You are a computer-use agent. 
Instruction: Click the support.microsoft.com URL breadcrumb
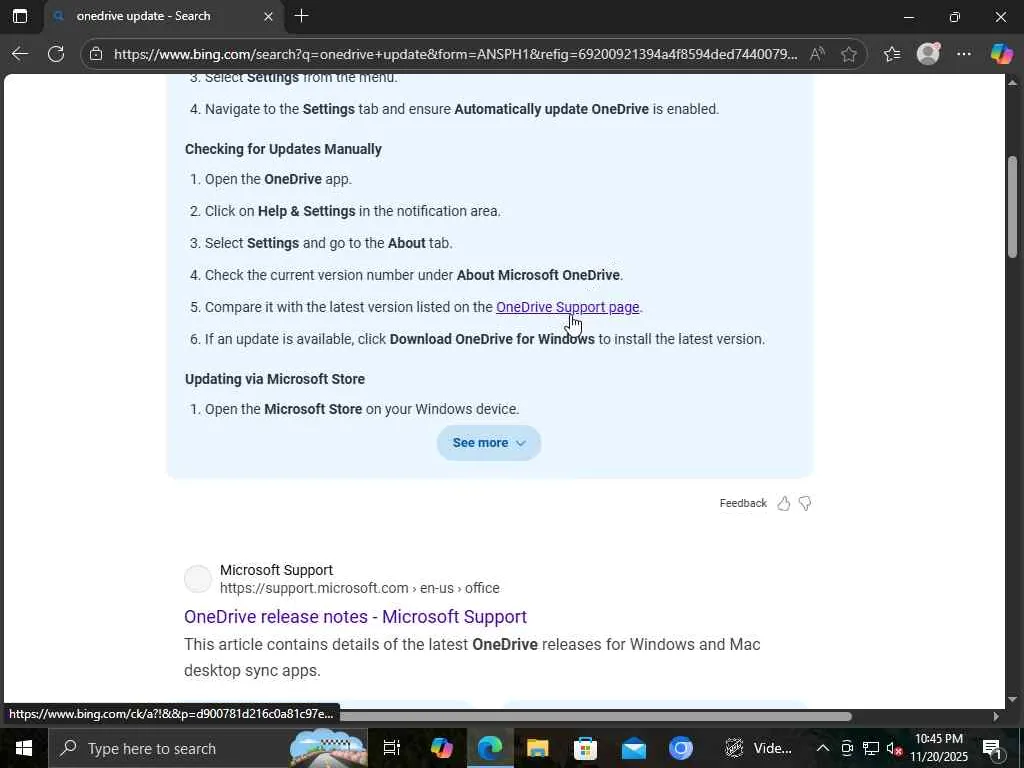click(x=360, y=588)
